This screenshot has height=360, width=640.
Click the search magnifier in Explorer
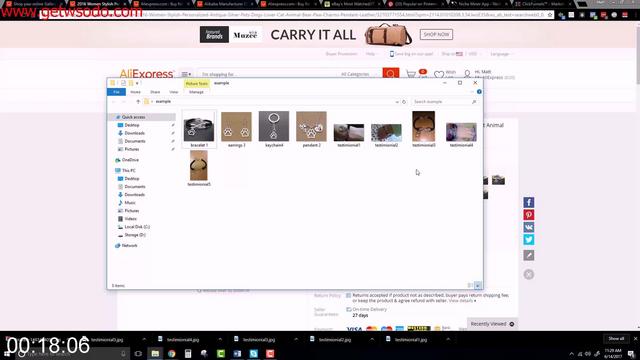[474, 102]
